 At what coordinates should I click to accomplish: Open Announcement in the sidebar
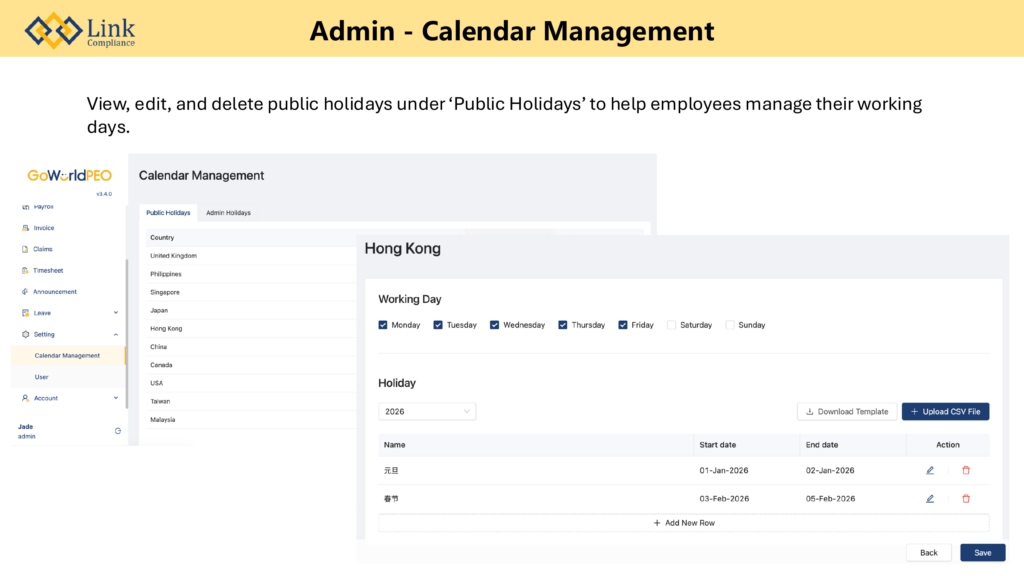coord(54,292)
